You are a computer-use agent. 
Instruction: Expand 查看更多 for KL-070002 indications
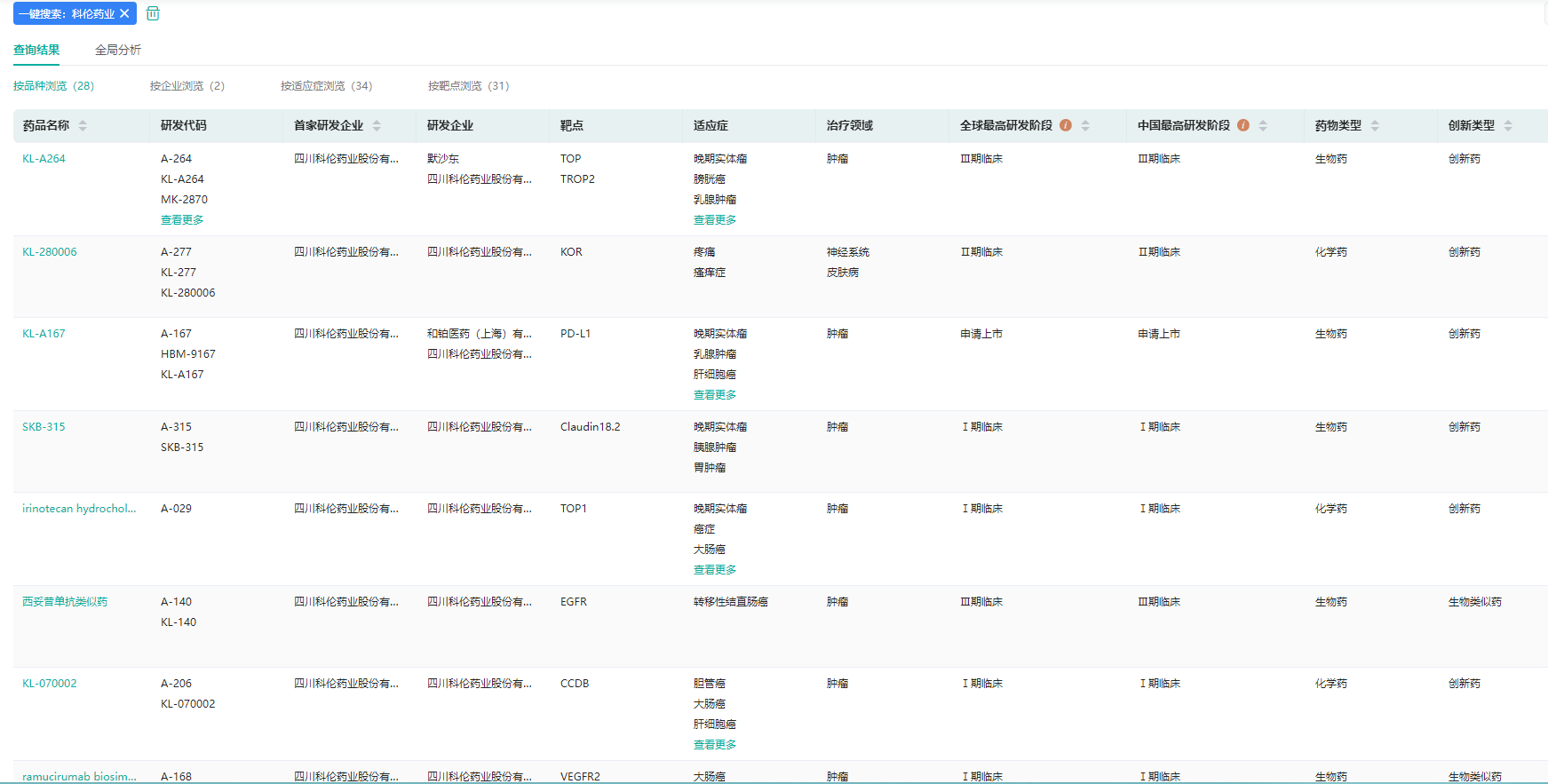[x=715, y=745]
